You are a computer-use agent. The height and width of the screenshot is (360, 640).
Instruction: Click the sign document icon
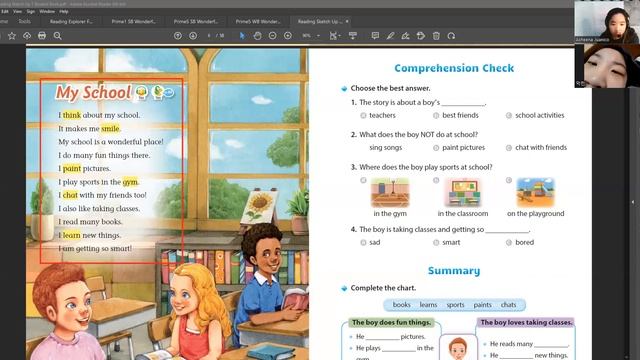405,36
